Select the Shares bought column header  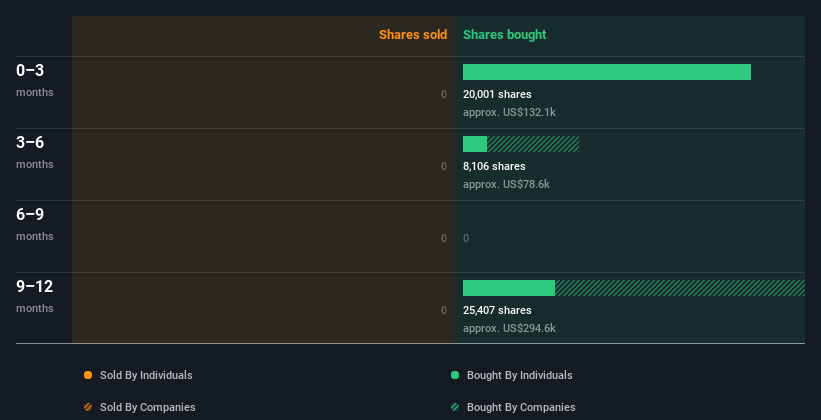tap(504, 35)
